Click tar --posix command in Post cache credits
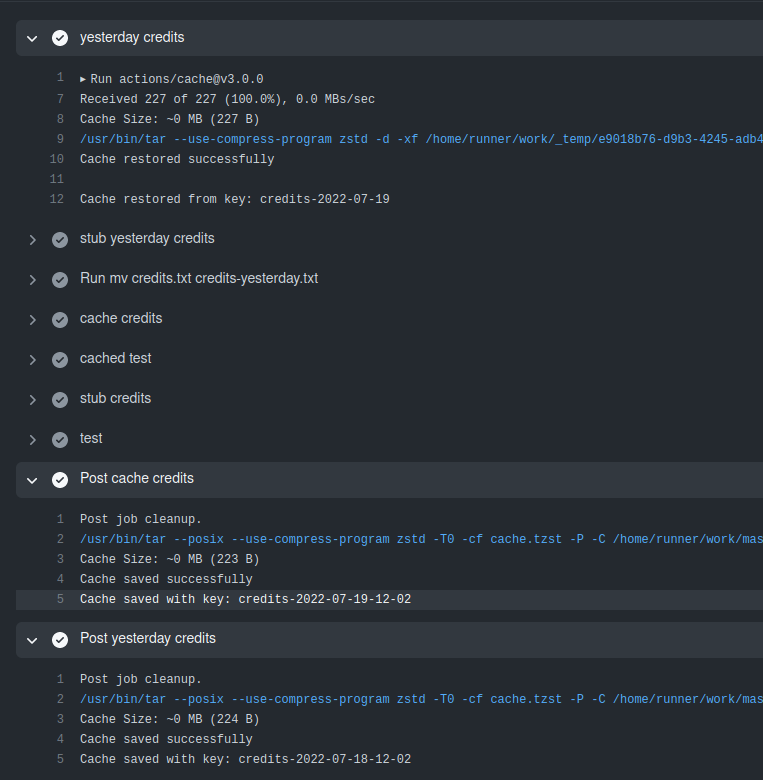The width and height of the screenshot is (763, 780). [x=421, y=539]
